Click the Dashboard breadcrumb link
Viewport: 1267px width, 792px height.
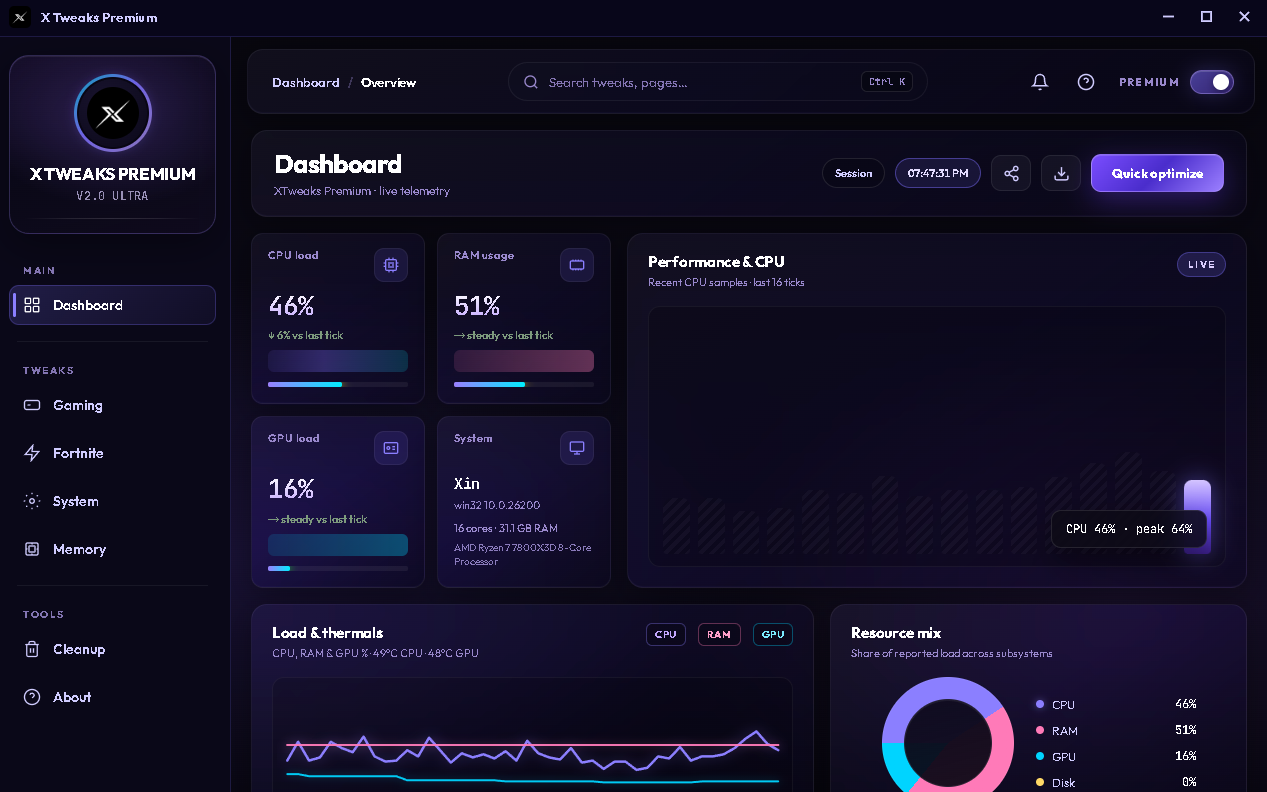pos(306,82)
